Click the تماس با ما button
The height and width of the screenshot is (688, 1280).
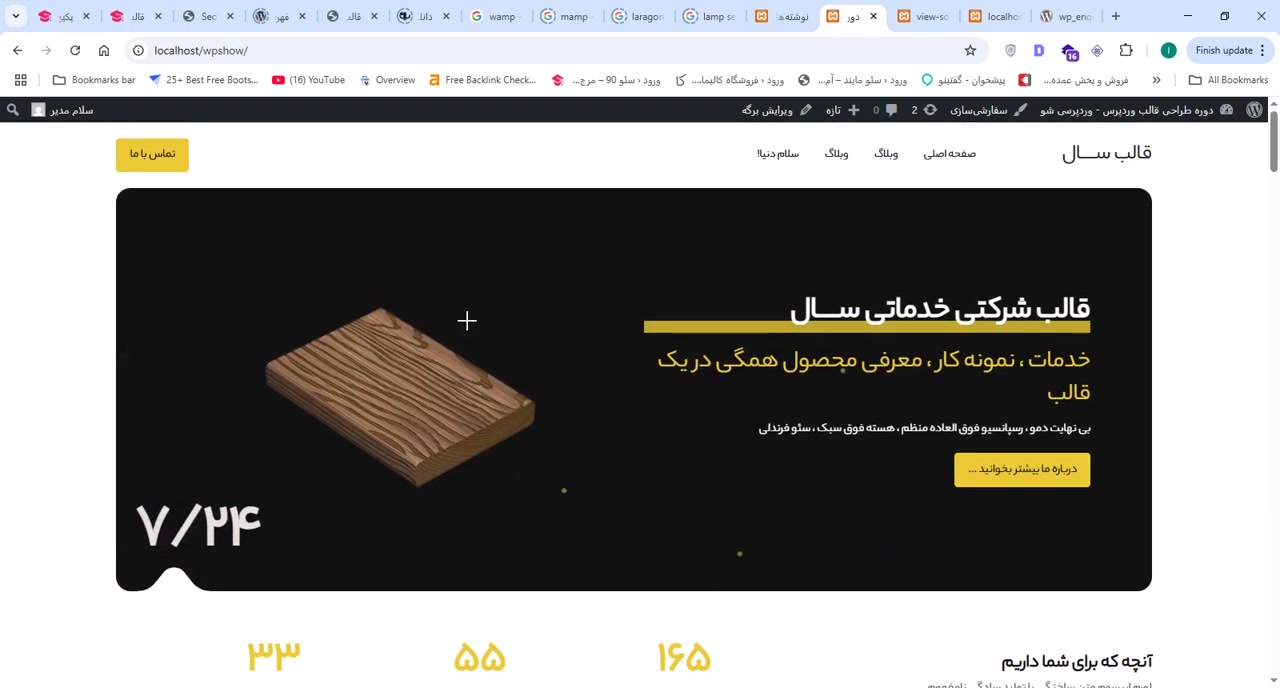152,153
